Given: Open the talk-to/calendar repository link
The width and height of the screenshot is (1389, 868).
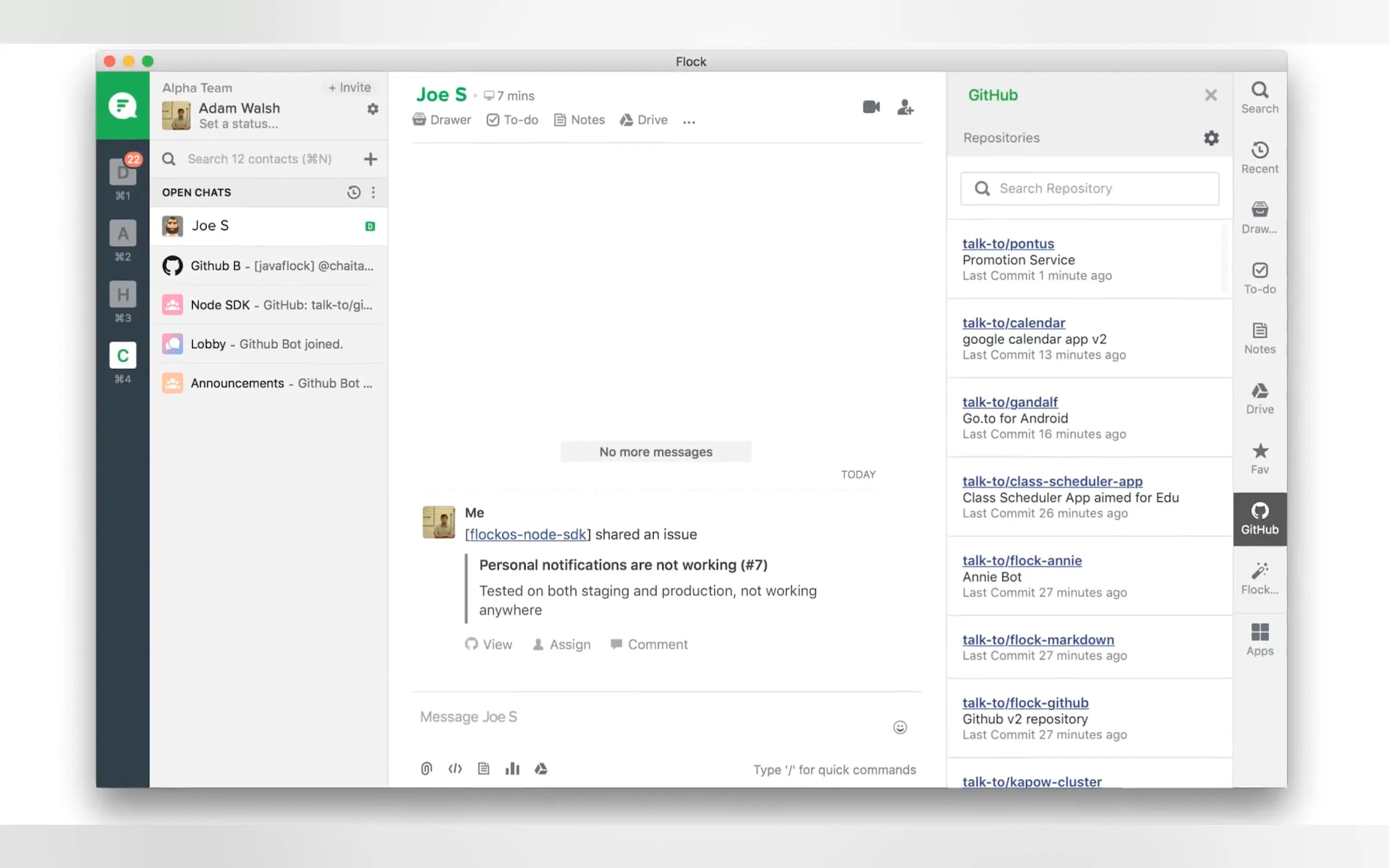Looking at the screenshot, I should [x=1013, y=322].
